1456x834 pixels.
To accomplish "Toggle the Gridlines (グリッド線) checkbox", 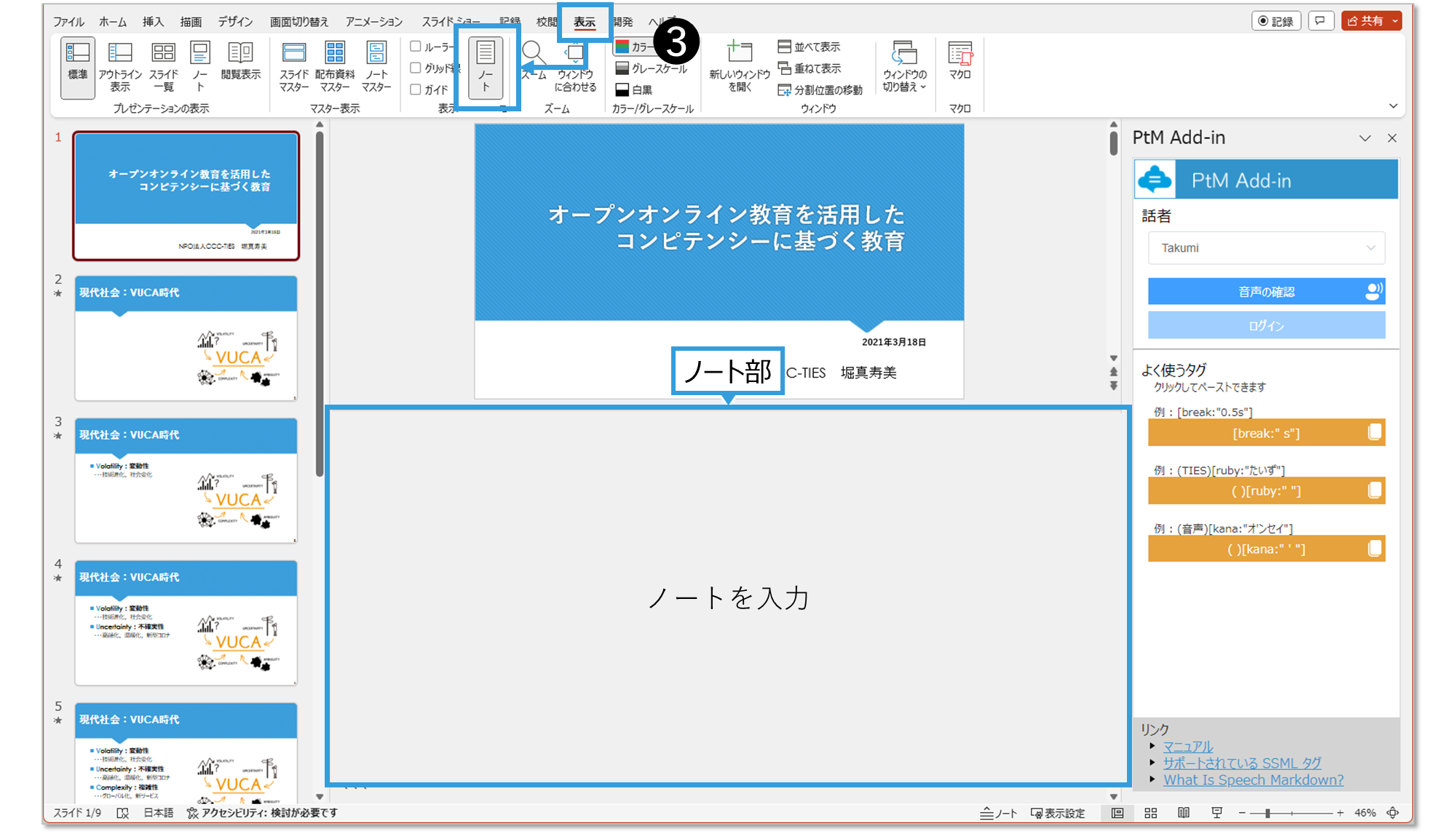I will coord(416,68).
